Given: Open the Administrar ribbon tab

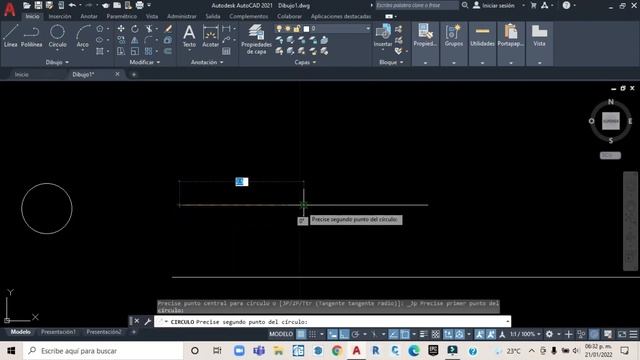Looking at the screenshot, I should 182,16.
